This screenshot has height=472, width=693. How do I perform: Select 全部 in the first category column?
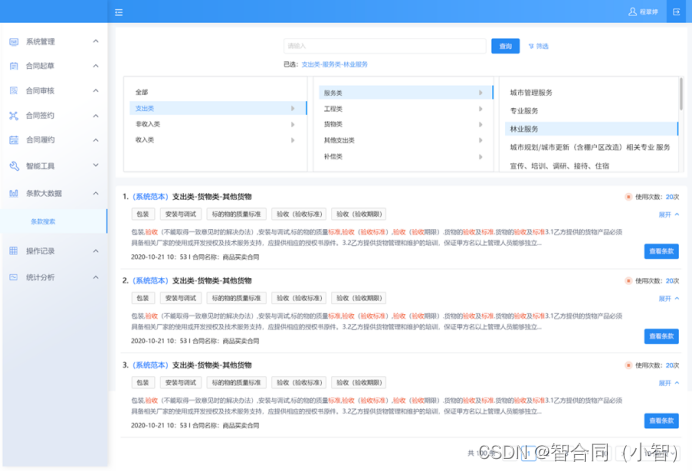[142, 92]
